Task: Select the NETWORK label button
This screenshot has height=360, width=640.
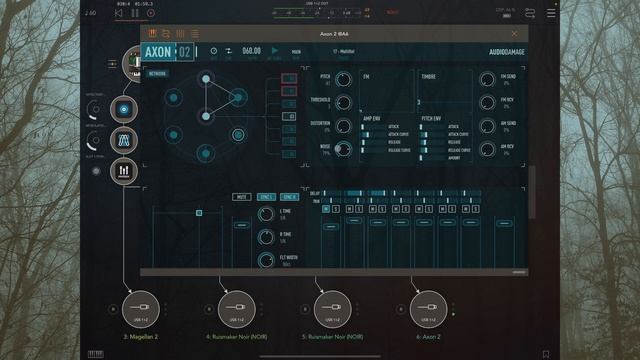Action: (157, 74)
